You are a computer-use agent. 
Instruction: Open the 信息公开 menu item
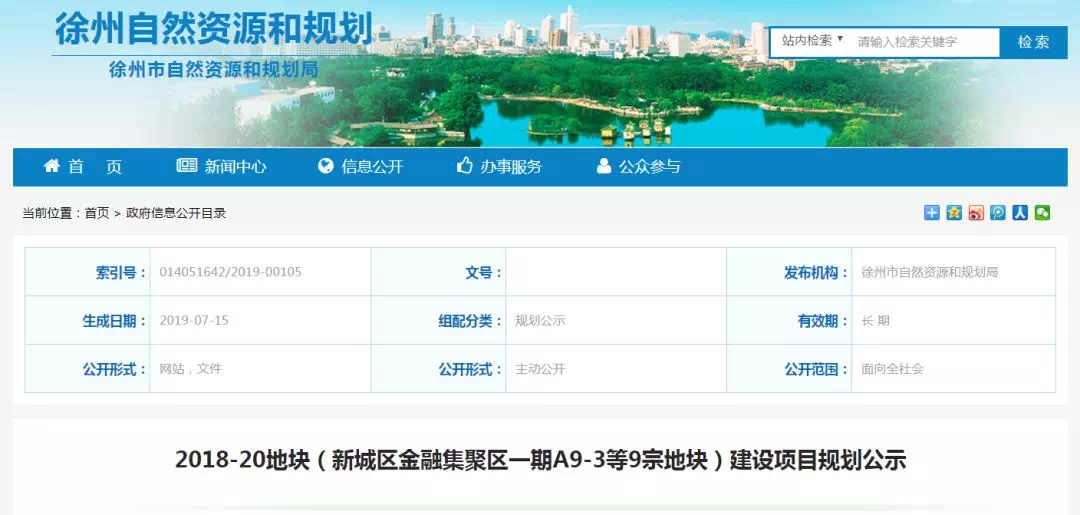(x=360, y=167)
